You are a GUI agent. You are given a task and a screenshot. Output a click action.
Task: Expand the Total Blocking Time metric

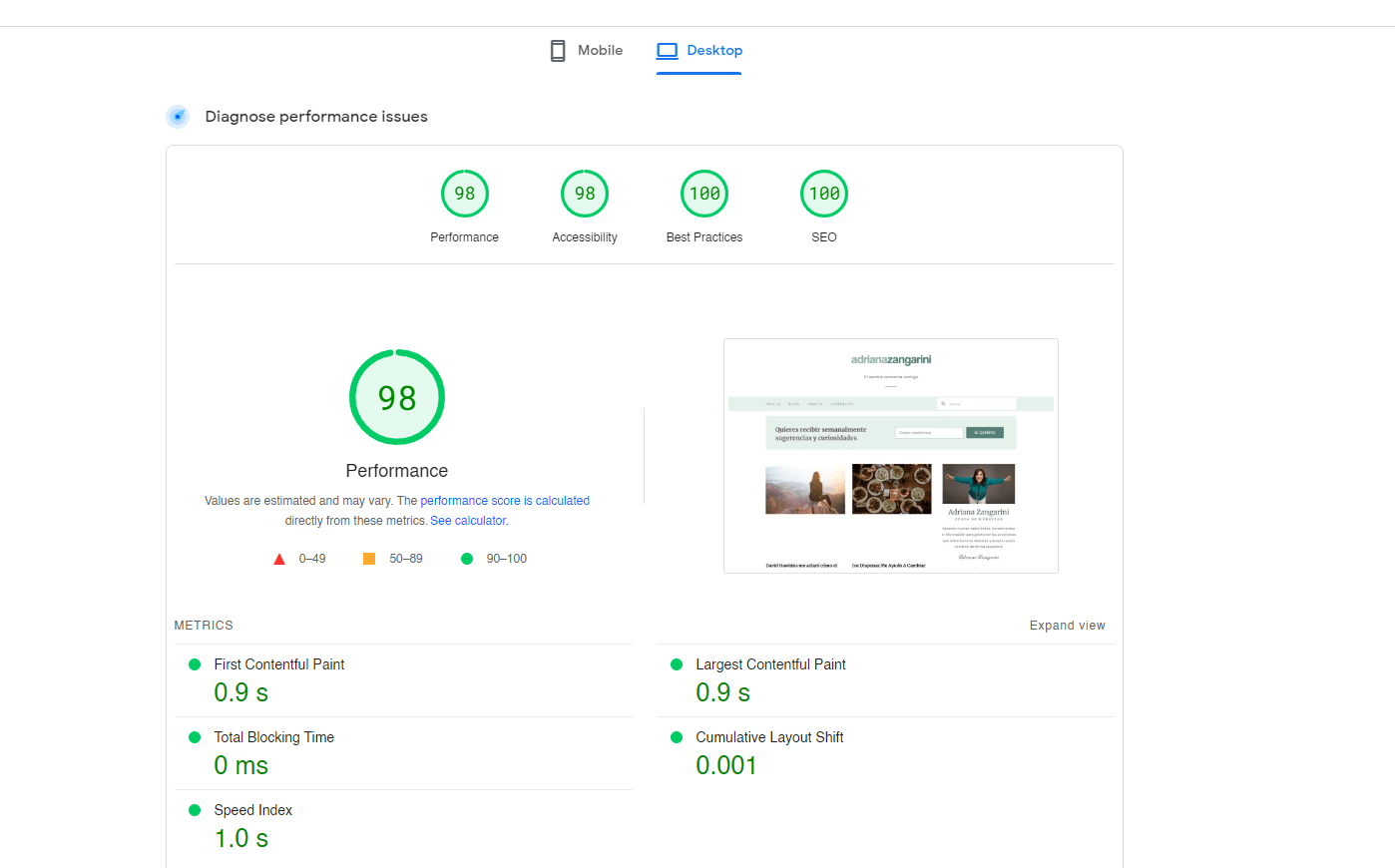click(404, 753)
